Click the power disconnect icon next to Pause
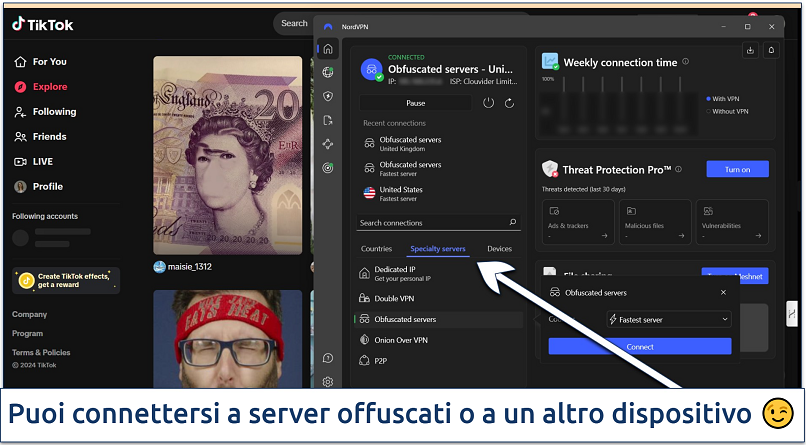806x445 pixels. point(488,103)
